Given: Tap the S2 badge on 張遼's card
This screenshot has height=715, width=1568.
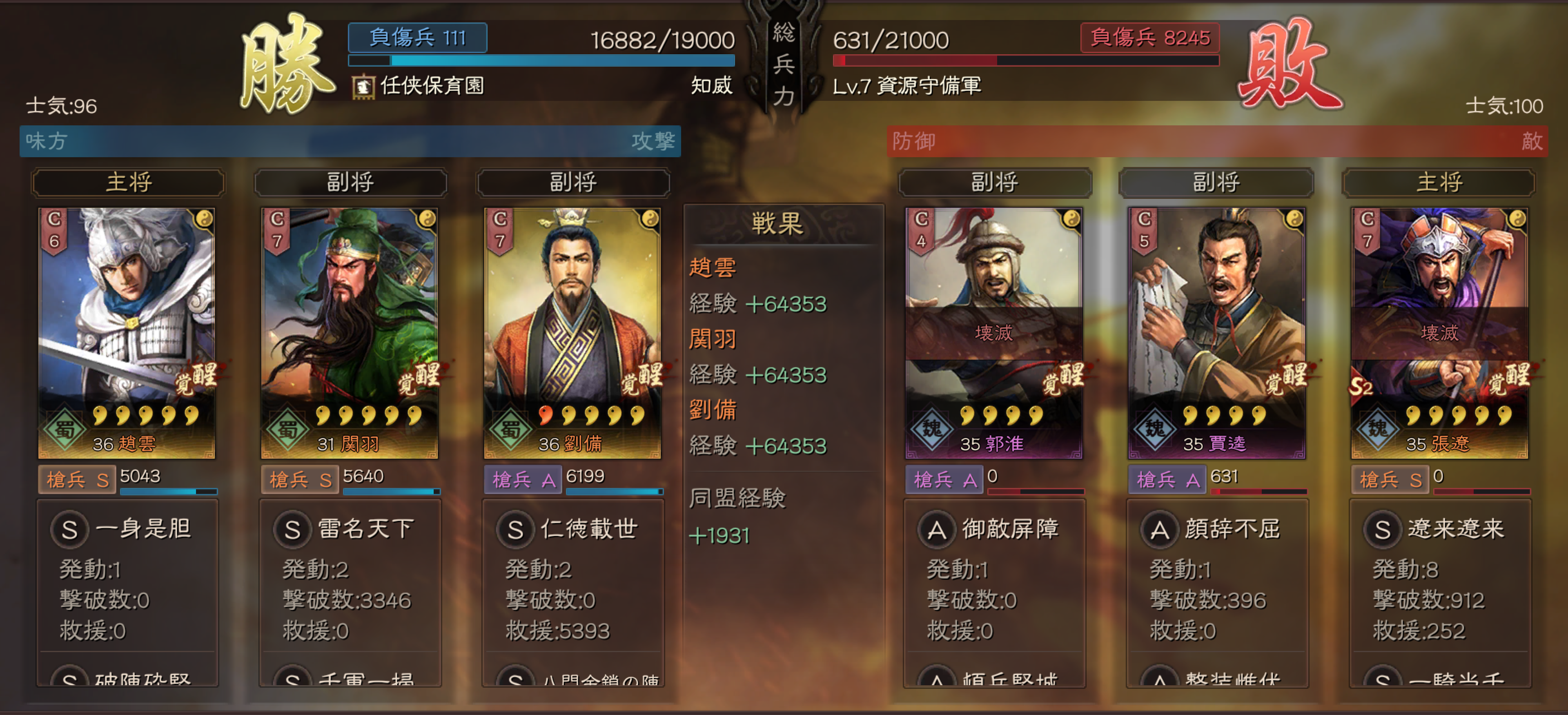Looking at the screenshot, I should pos(1361,386).
